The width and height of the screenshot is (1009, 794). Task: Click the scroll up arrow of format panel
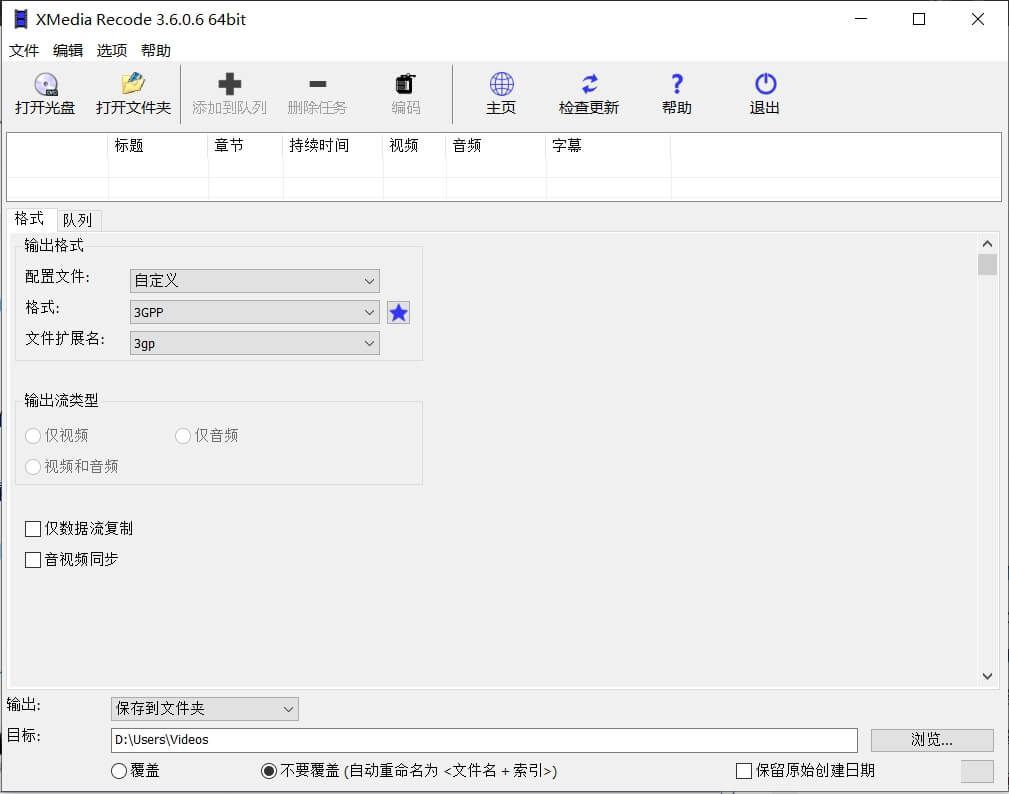click(x=987, y=244)
